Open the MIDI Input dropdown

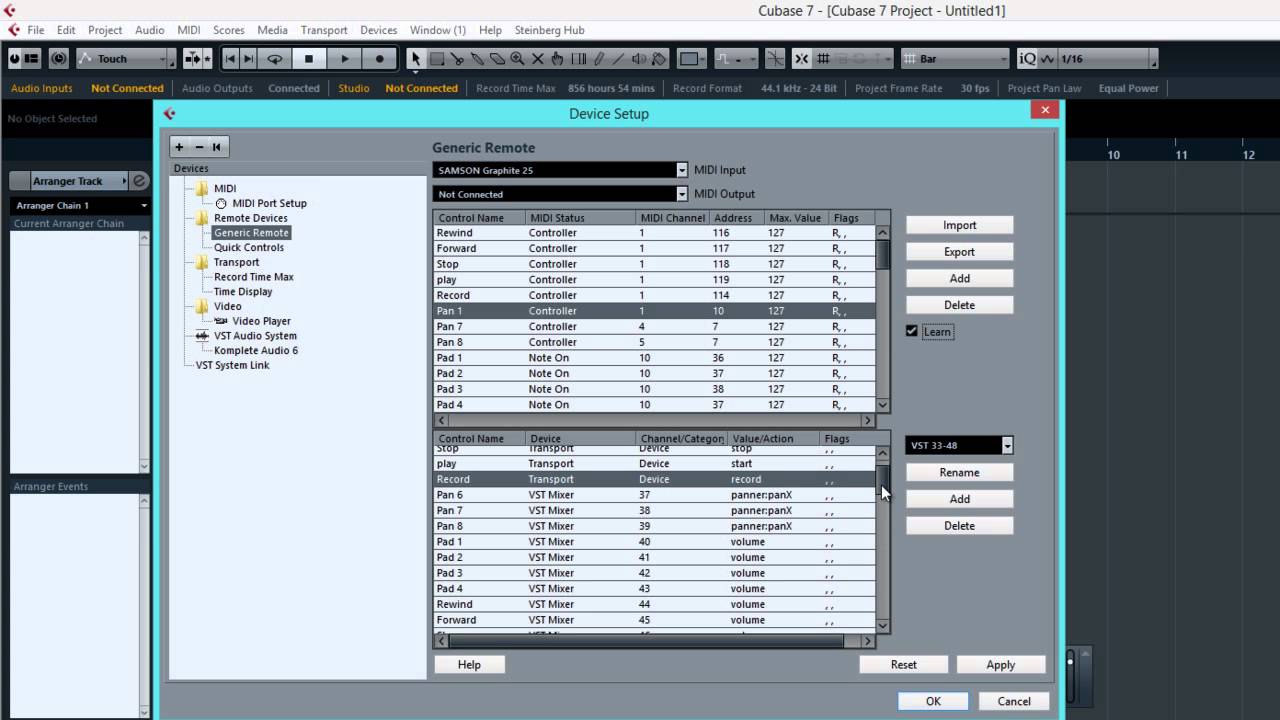tap(682, 170)
